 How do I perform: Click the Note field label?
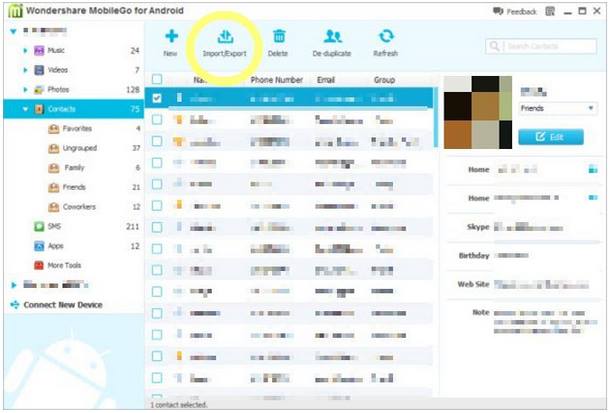[x=481, y=312]
